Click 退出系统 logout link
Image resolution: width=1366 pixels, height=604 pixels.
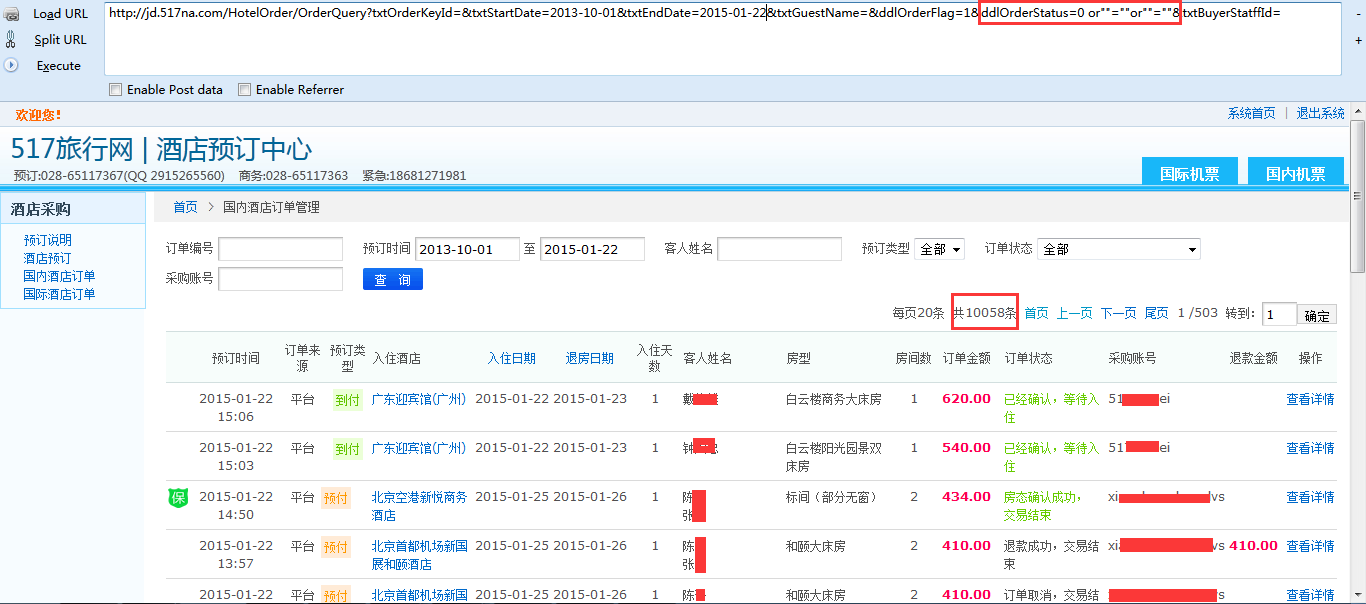(x=1321, y=113)
